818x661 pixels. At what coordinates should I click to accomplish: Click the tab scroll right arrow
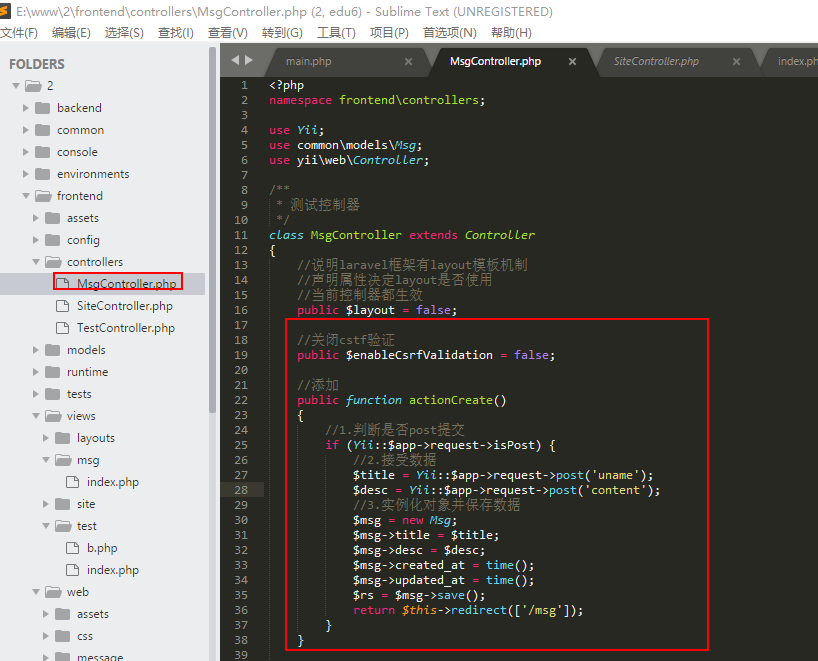click(248, 60)
